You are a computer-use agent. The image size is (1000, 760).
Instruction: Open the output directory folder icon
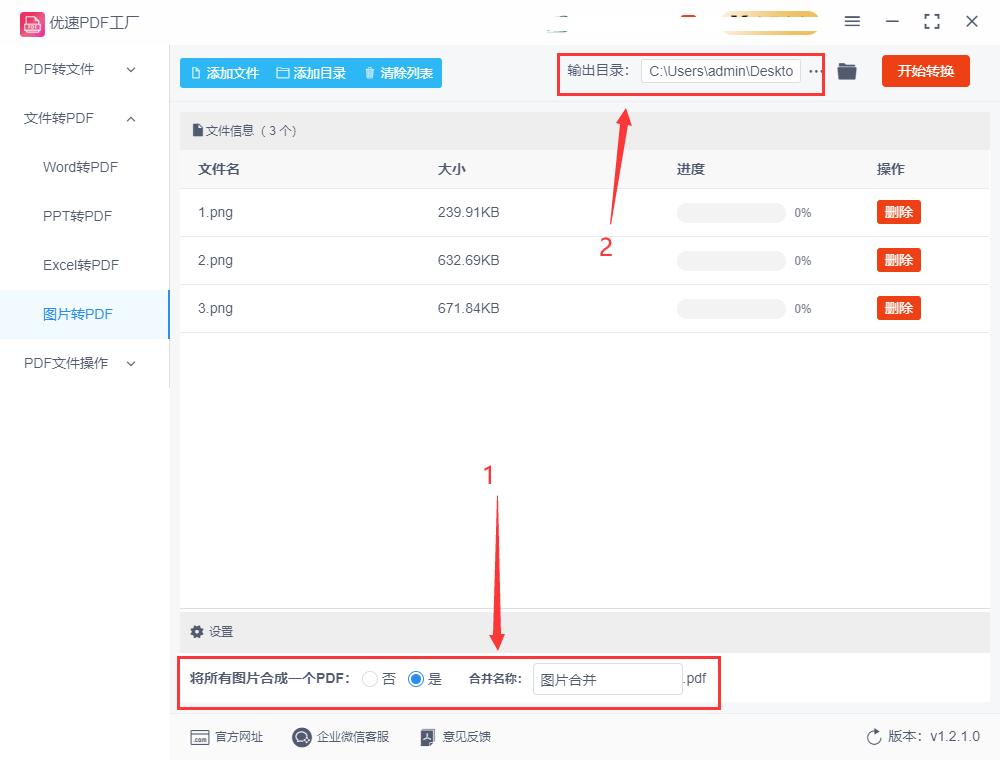point(847,71)
